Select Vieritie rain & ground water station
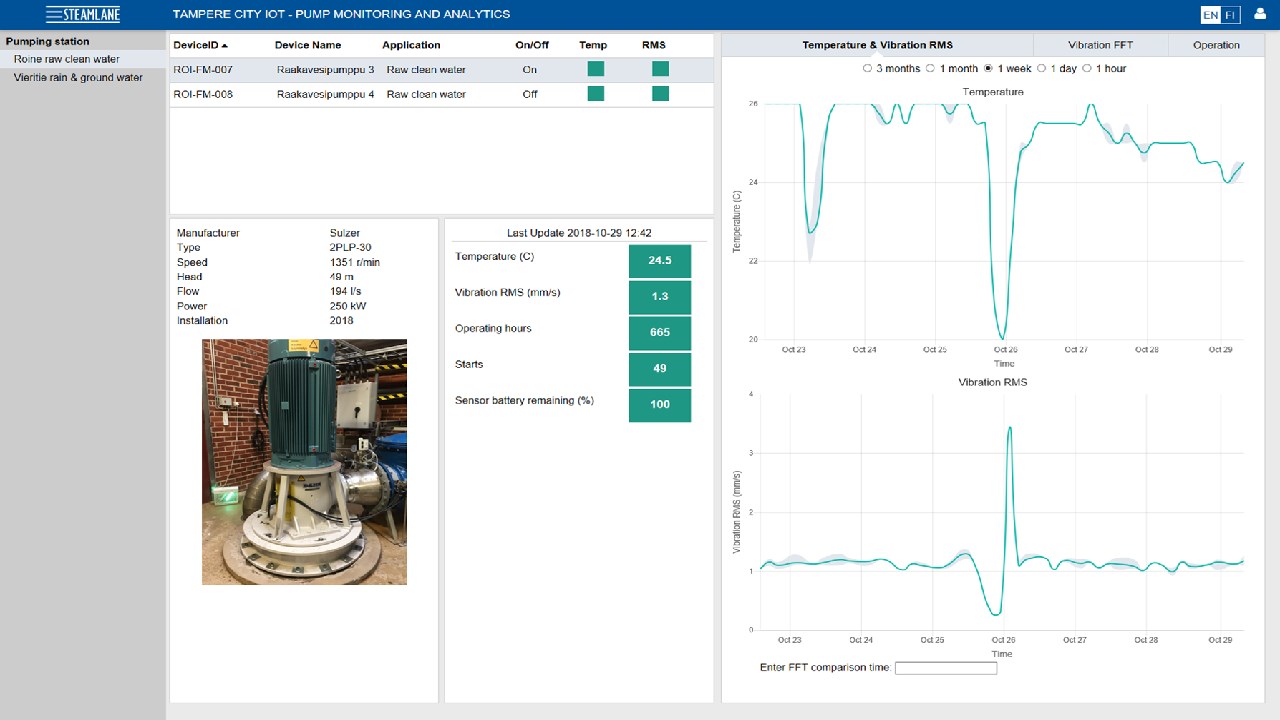The image size is (1280, 720). click(78, 77)
